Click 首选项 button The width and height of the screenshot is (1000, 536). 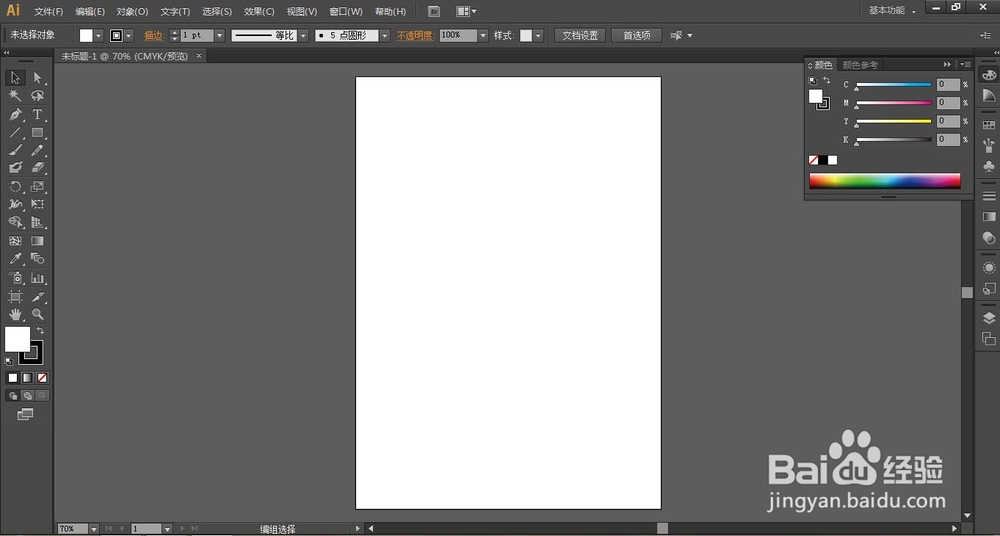[x=636, y=36]
